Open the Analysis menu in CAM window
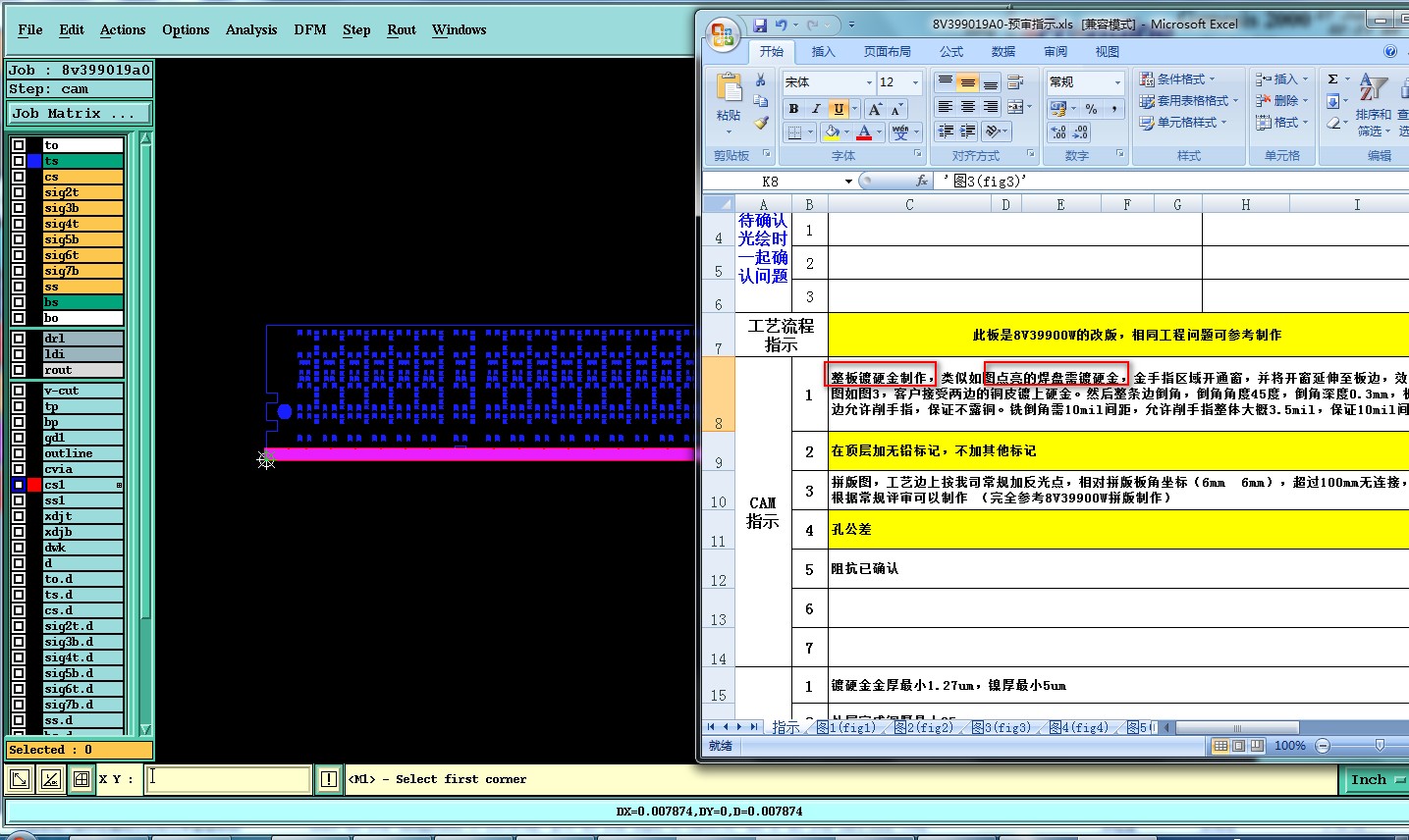Screen dimensions: 1409x840 [251, 29]
